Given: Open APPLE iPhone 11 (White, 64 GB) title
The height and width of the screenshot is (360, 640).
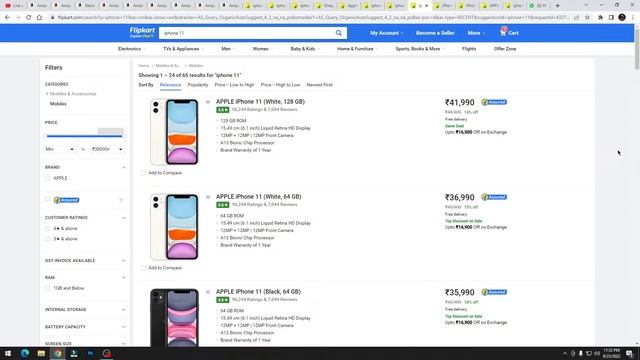Looking at the screenshot, I should [x=259, y=197].
